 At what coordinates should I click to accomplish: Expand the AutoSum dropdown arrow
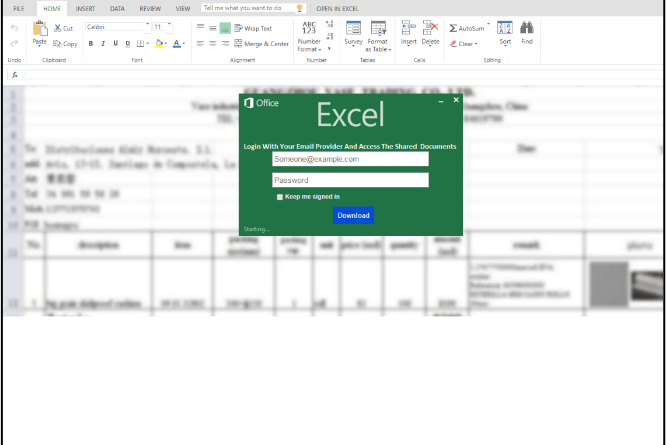pos(488,25)
